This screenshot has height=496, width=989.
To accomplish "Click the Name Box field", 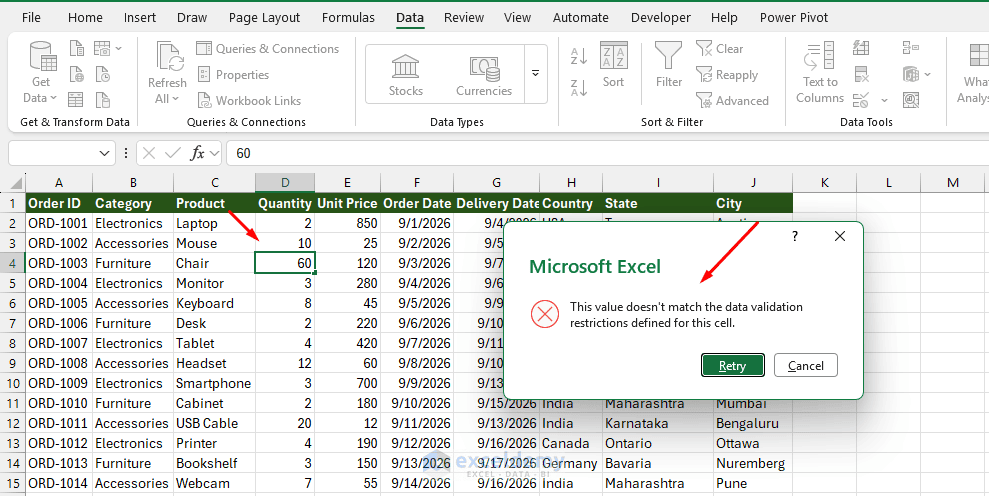I will coord(53,153).
